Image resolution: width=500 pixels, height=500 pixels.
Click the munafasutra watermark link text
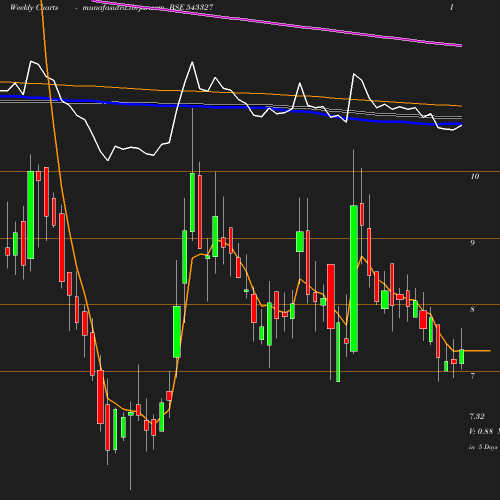(123, 7)
